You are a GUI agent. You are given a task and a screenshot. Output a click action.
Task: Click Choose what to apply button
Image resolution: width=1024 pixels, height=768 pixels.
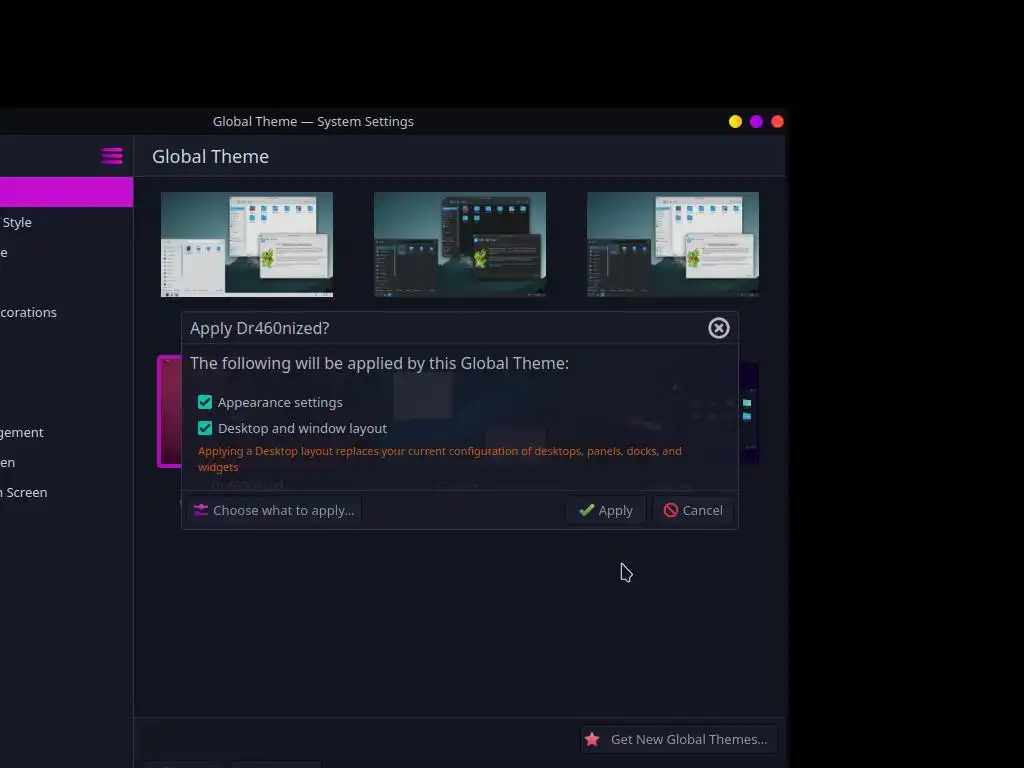(x=274, y=510)
